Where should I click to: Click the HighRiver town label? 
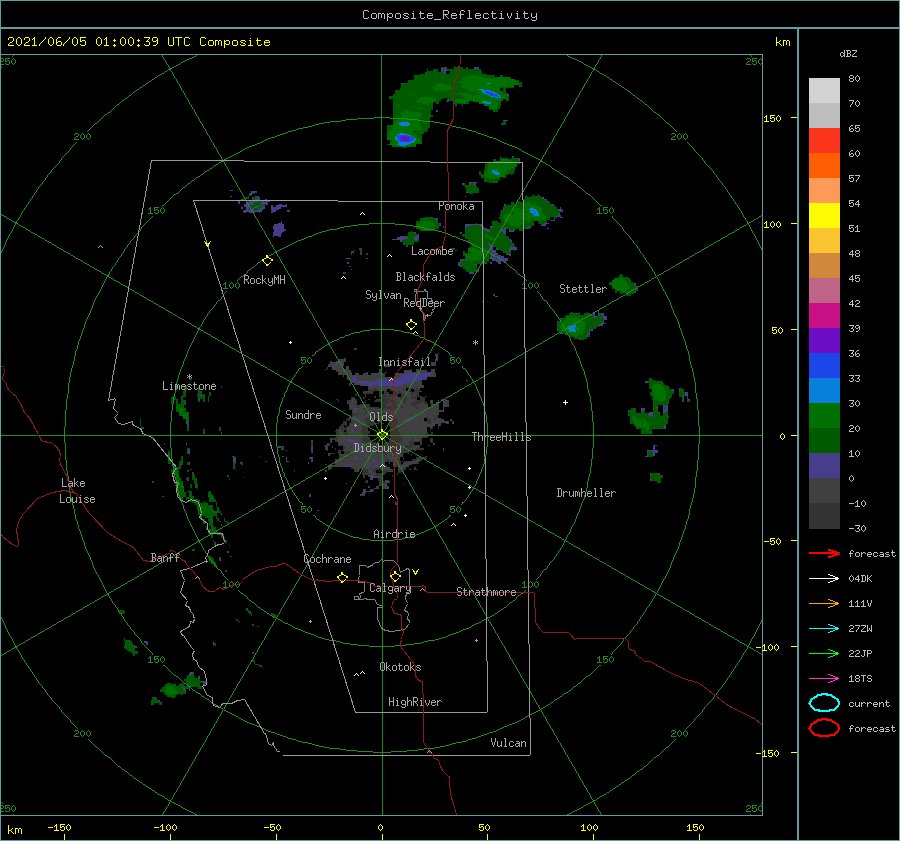[x=415, y=702]
